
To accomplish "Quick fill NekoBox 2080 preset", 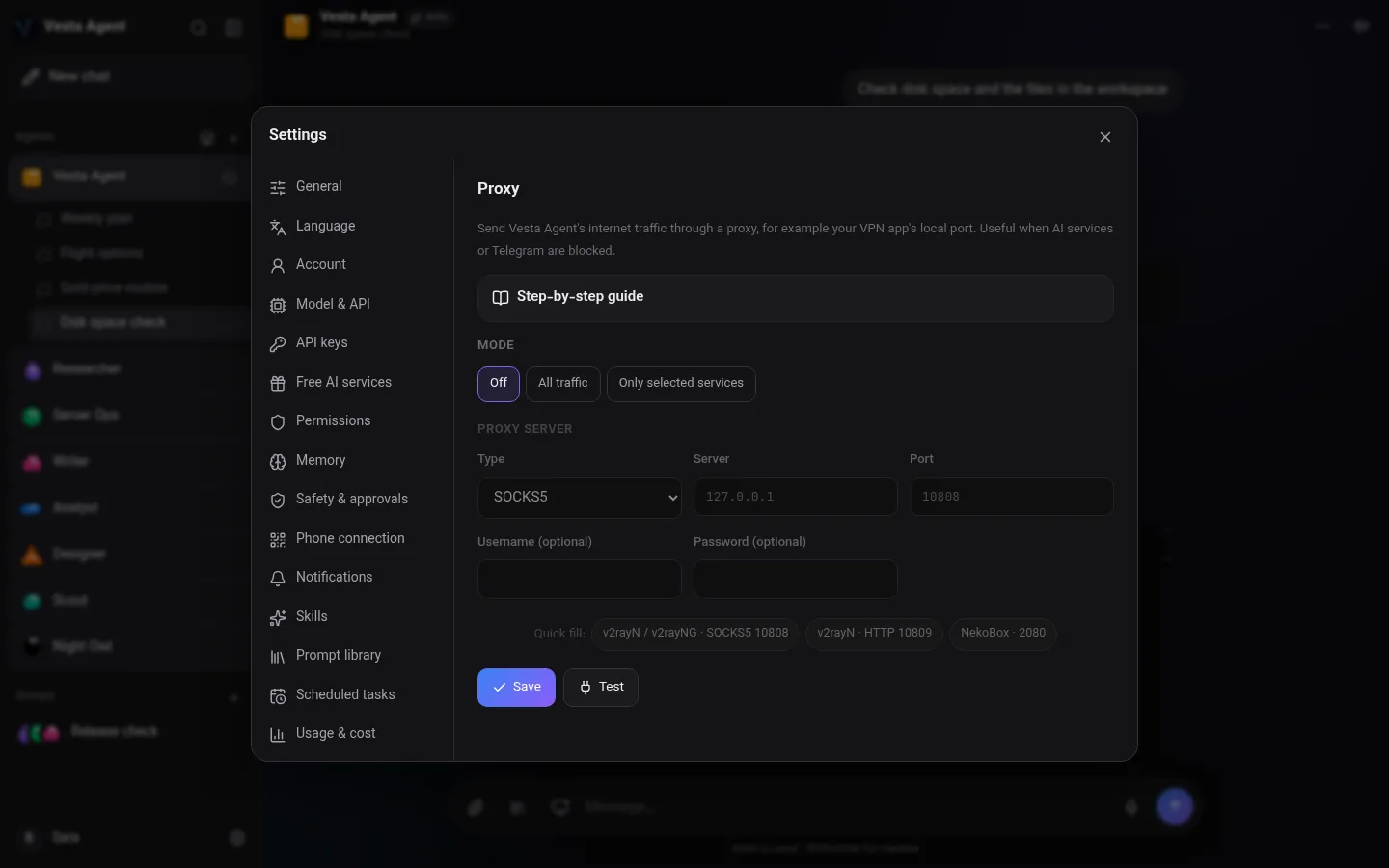I will tap(1003, 634).
